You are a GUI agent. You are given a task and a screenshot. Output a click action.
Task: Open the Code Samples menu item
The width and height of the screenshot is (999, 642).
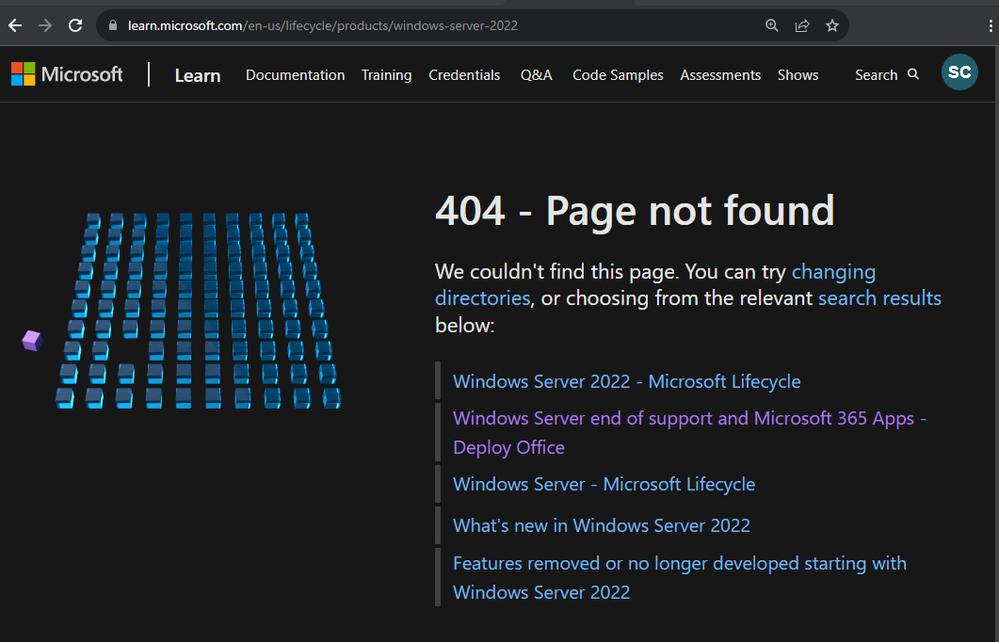pyautogui.click(x=617, y=75)
